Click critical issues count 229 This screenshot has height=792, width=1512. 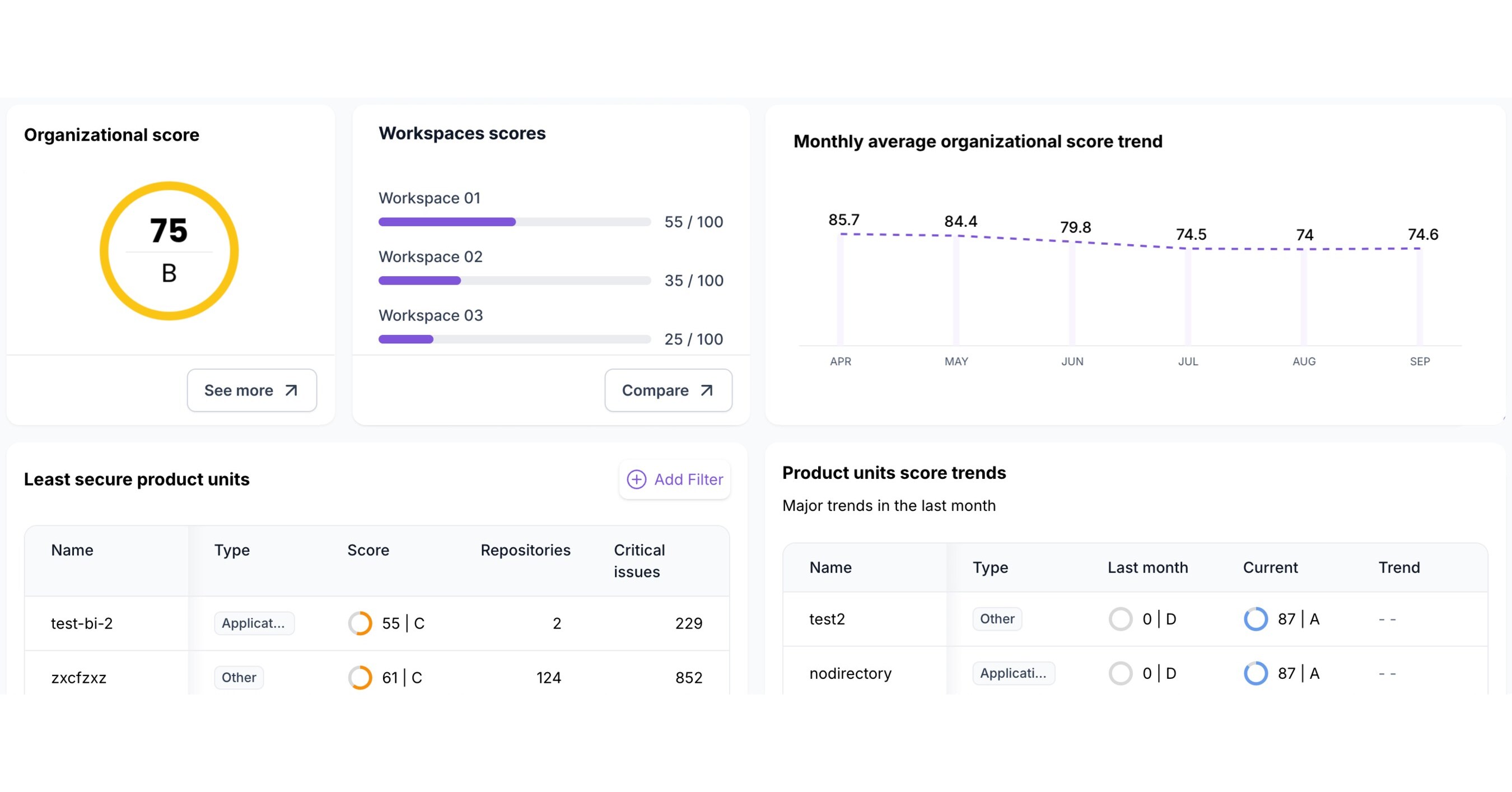(688, 623)
